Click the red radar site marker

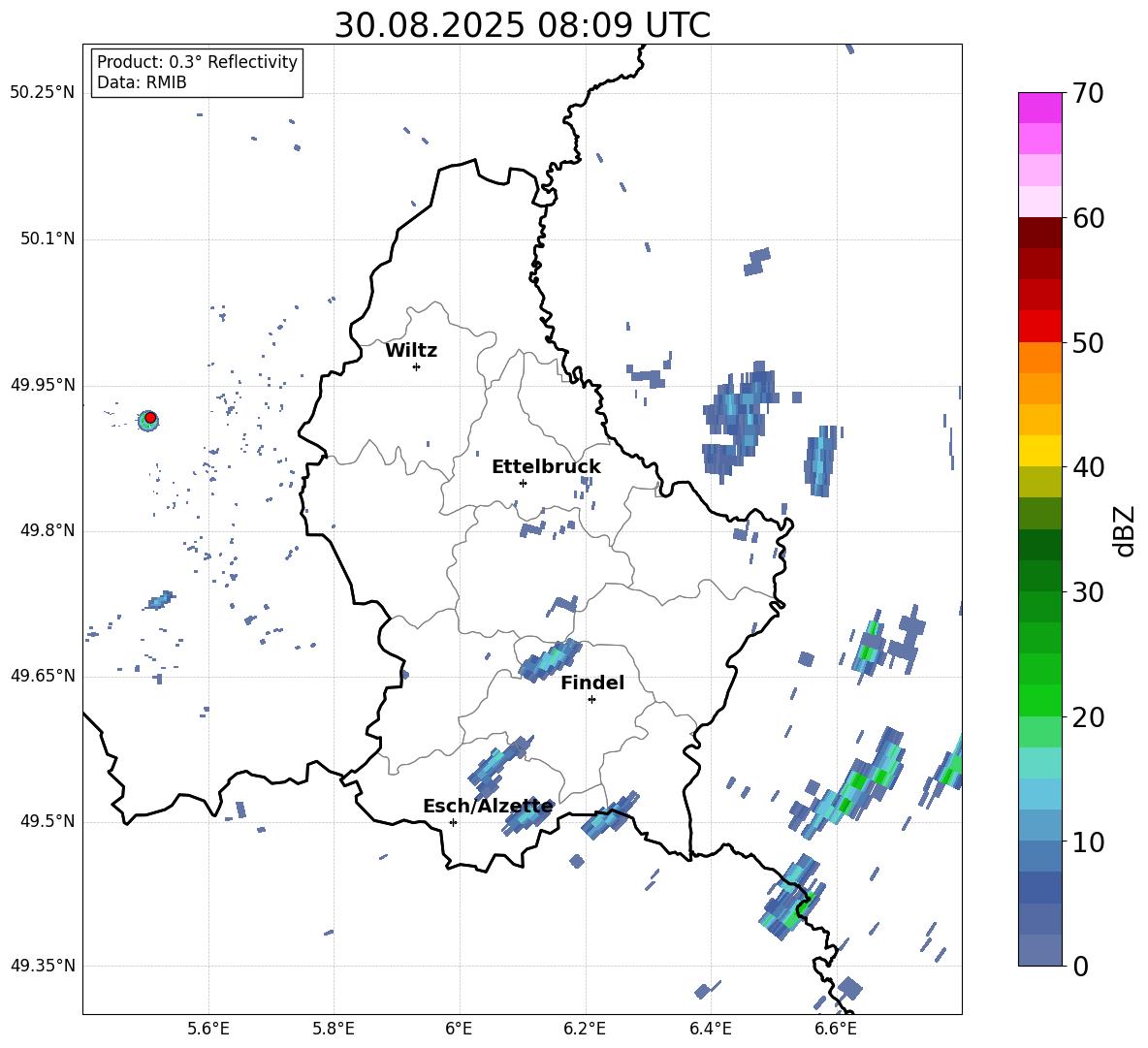point(150,418)
